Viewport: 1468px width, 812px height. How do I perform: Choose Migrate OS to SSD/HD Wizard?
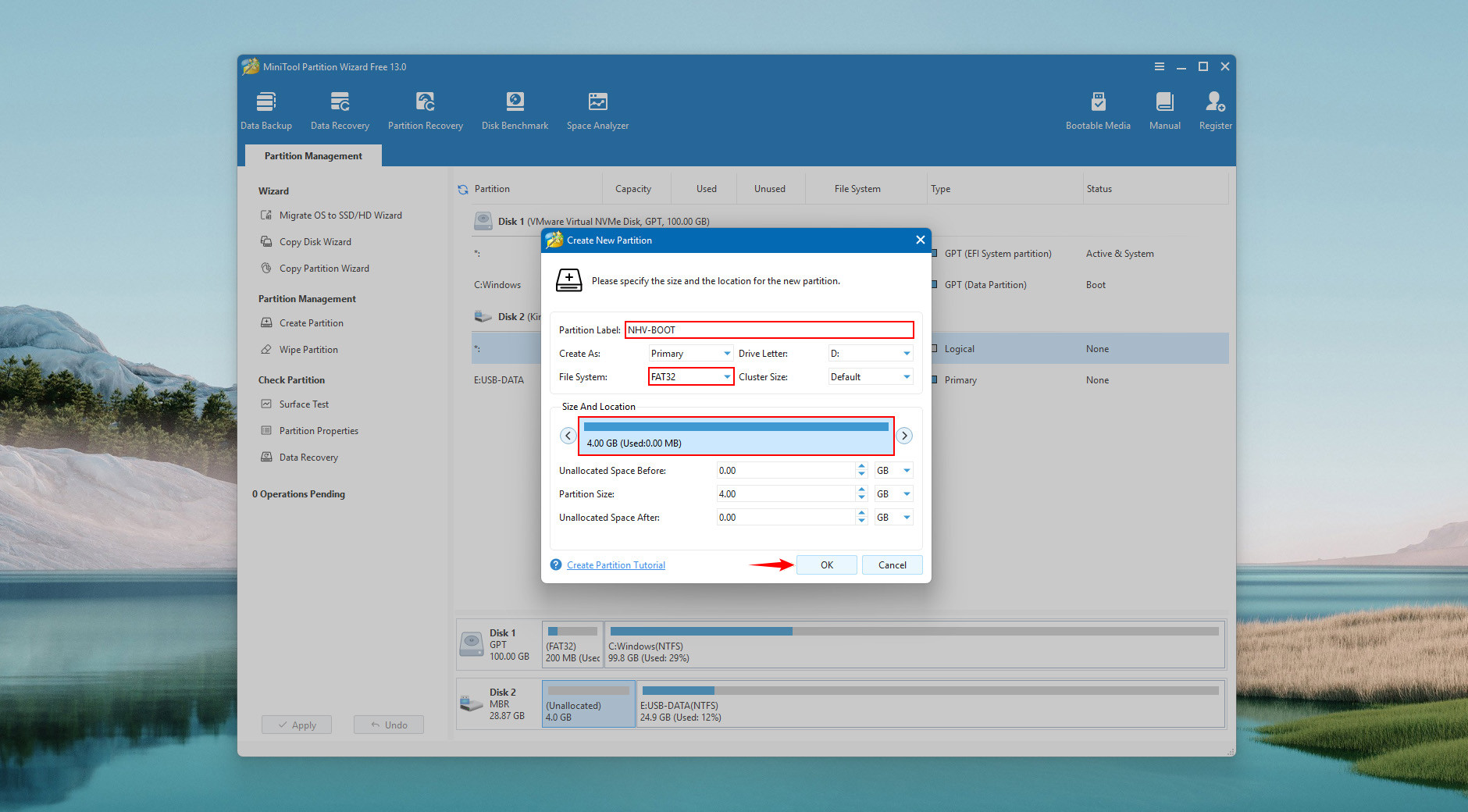click(x=340, y=215)
